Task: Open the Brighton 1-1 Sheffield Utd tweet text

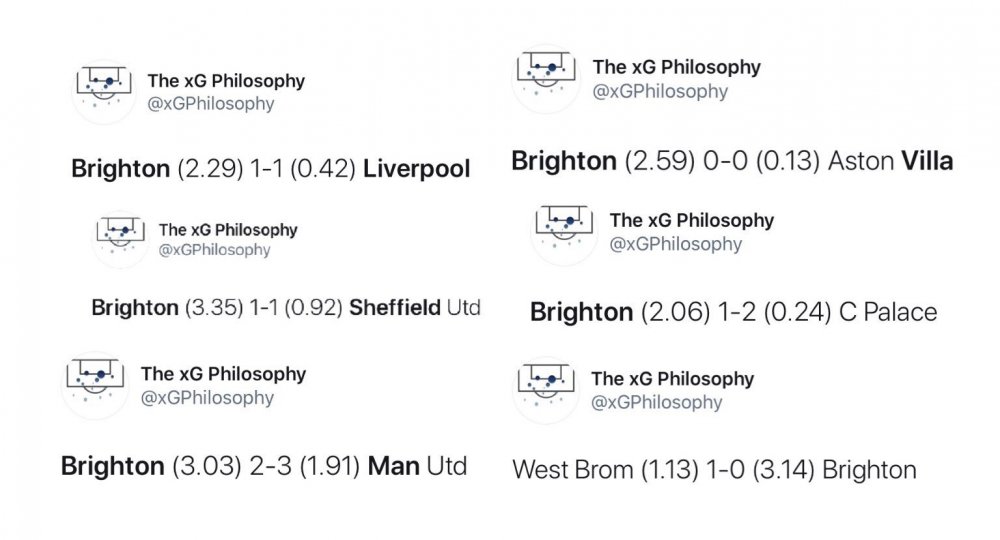Action: [x=286, y=308]
